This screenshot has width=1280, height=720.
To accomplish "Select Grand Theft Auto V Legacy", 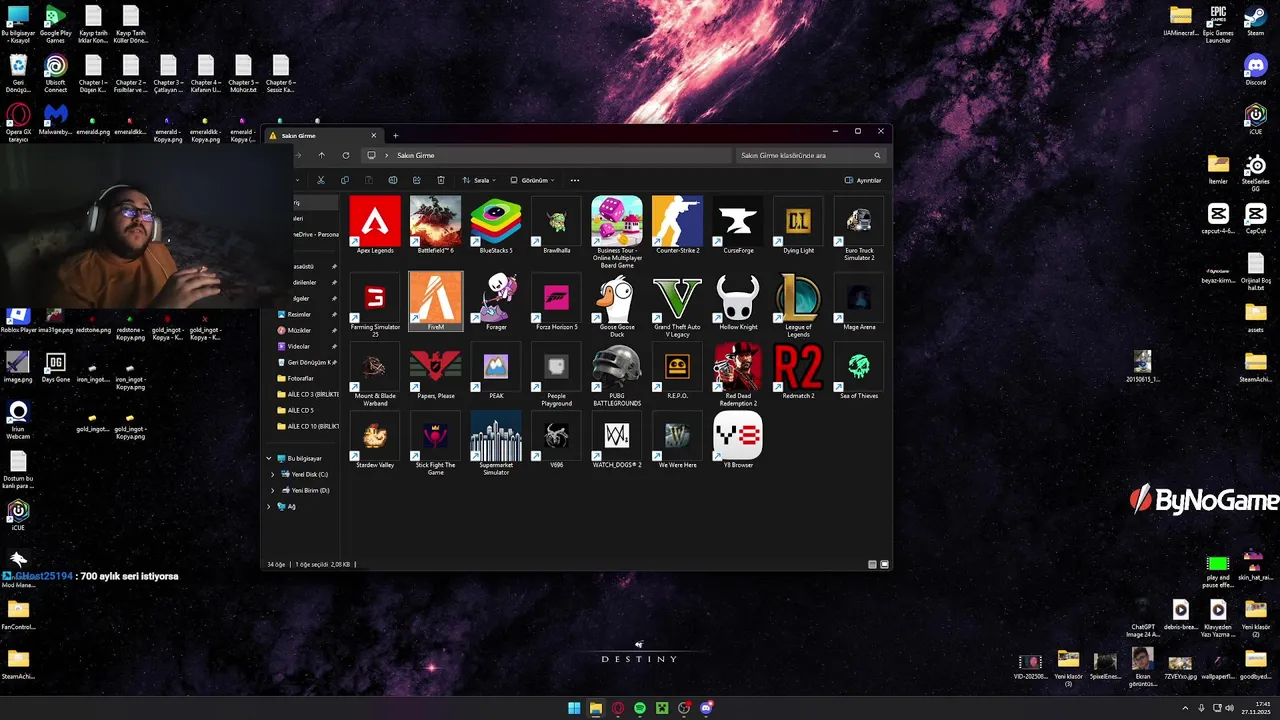I will tap(677, 306).
